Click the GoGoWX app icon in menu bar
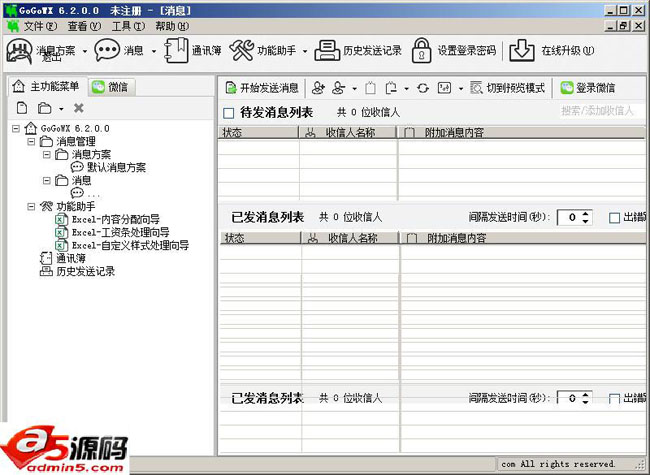Screen dimensions: 650x475 point(13,26)
